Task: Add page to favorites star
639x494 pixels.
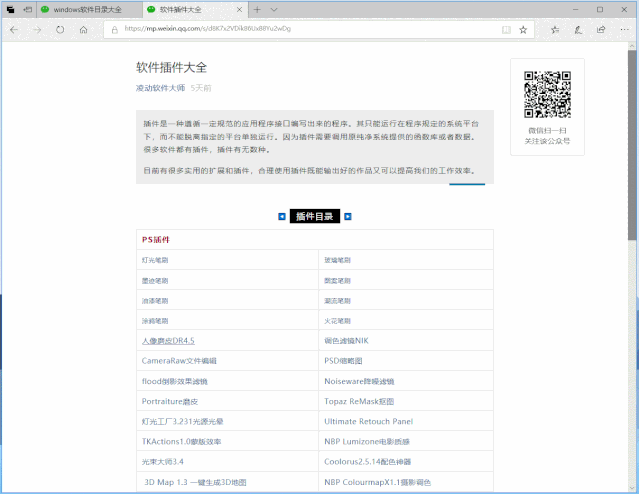Action: (523, 30)
